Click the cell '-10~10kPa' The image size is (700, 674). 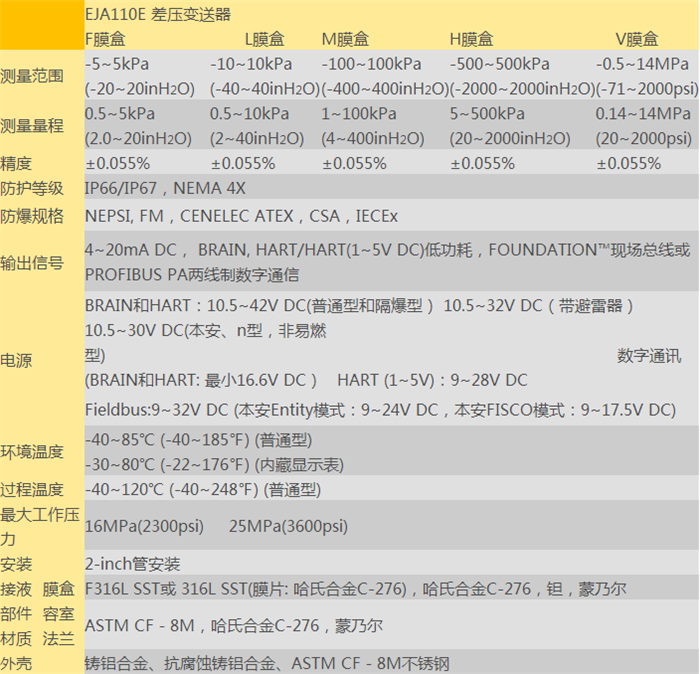(x=251, y=64)
